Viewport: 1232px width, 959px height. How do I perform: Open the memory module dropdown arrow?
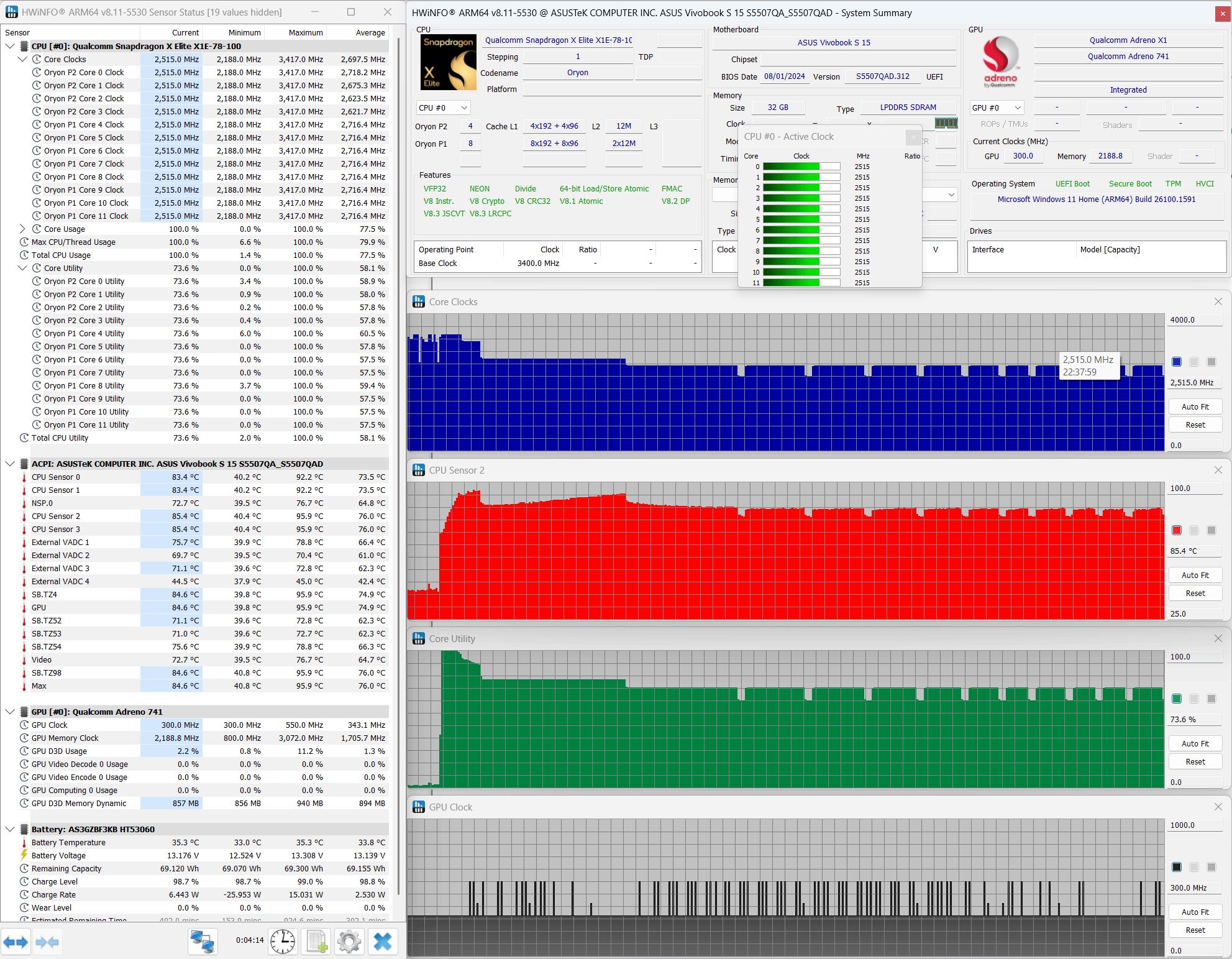pyautogui.click(x=951, y=195)
